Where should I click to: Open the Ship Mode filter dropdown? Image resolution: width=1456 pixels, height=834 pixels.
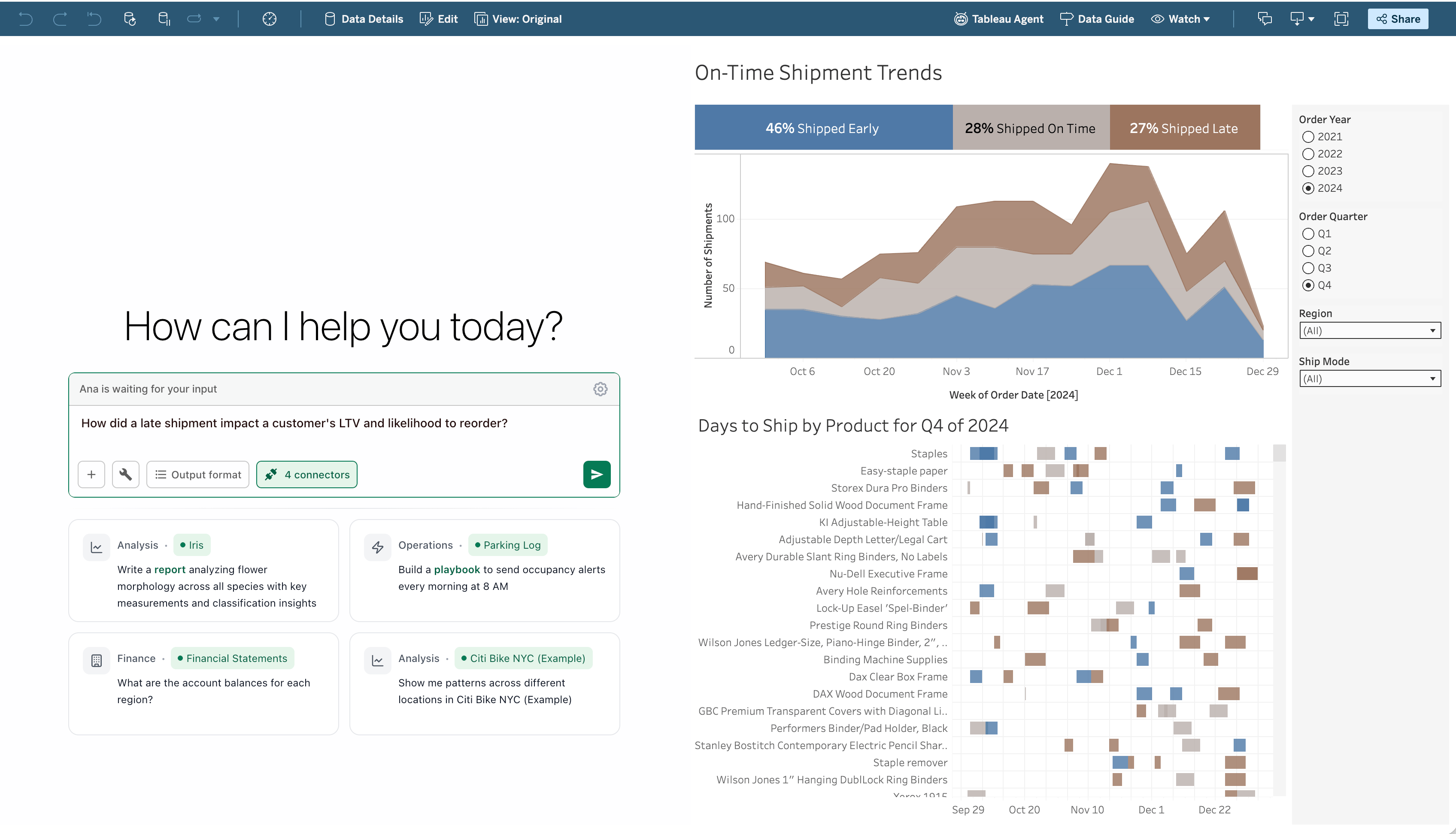click(1369, 379)
